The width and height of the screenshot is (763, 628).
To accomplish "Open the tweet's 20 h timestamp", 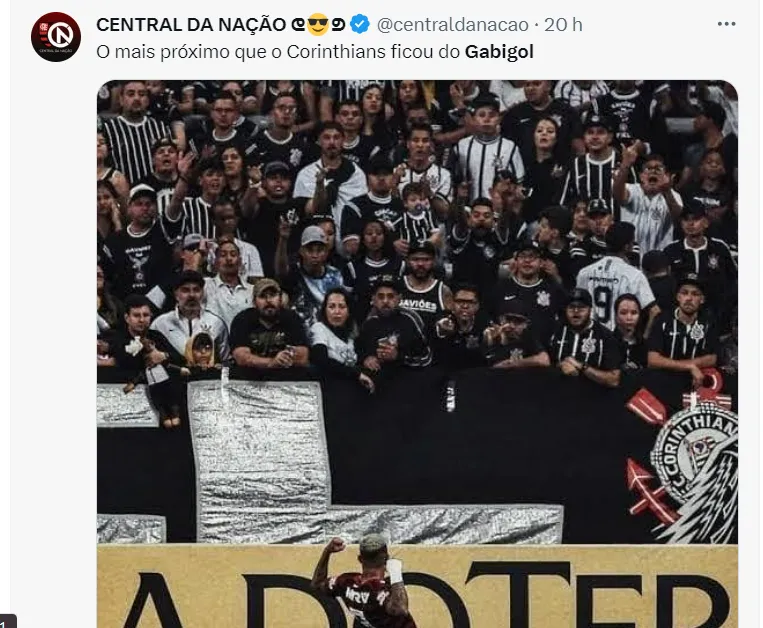I will (563, 25).
